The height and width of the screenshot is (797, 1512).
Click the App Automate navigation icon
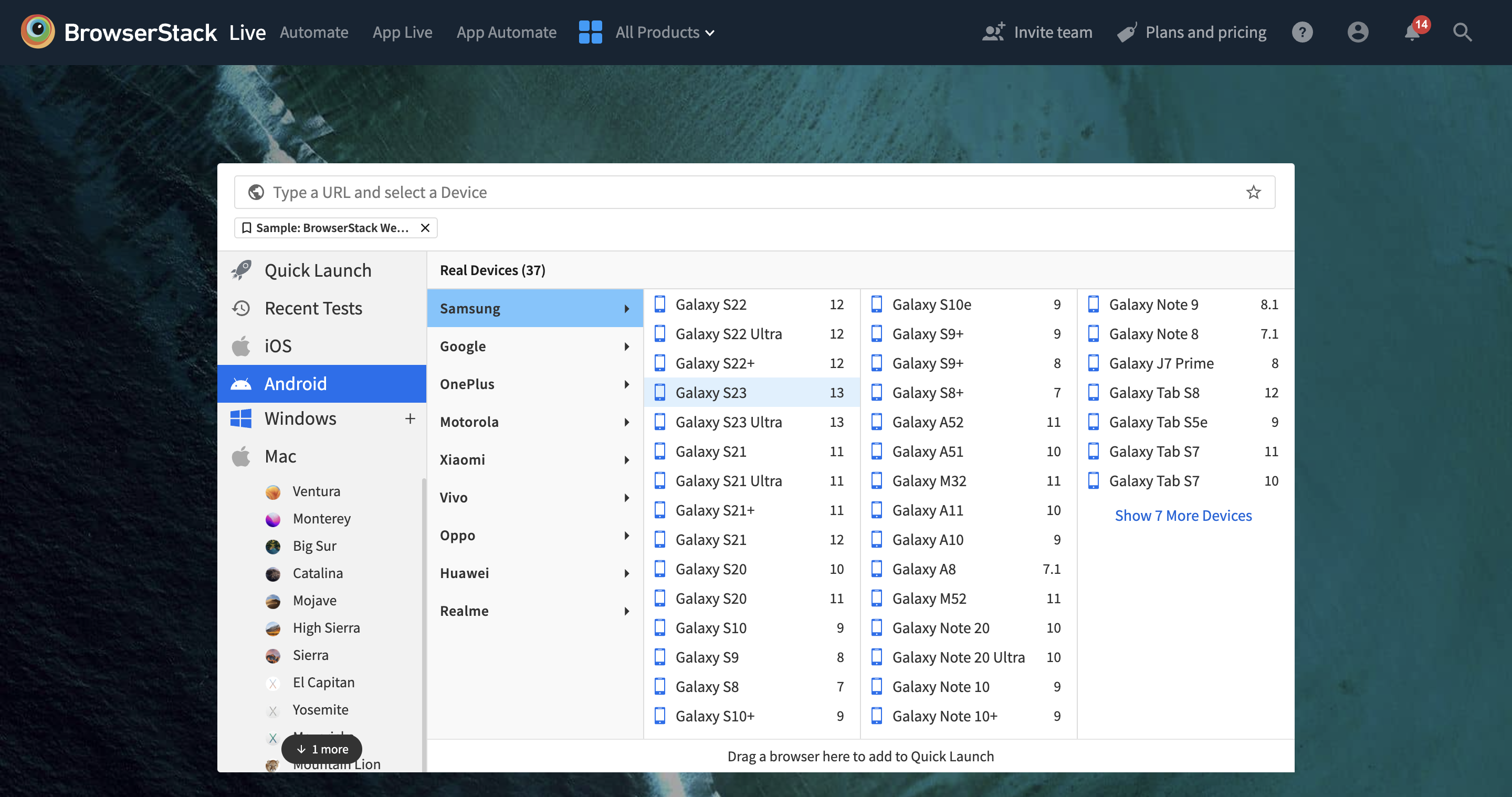[506, 32]
